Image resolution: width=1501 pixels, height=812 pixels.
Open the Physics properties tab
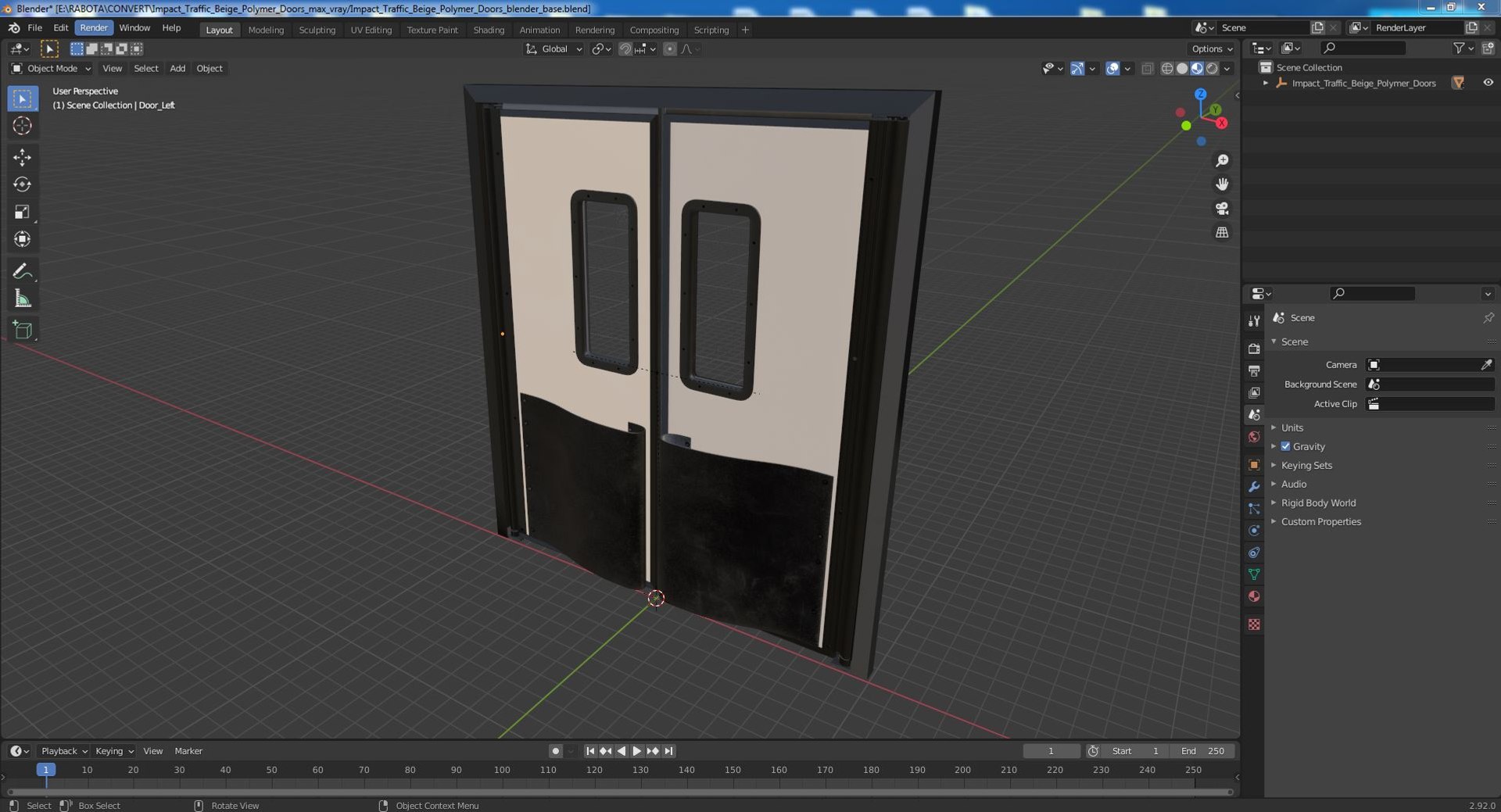(x=1254, y=531)
